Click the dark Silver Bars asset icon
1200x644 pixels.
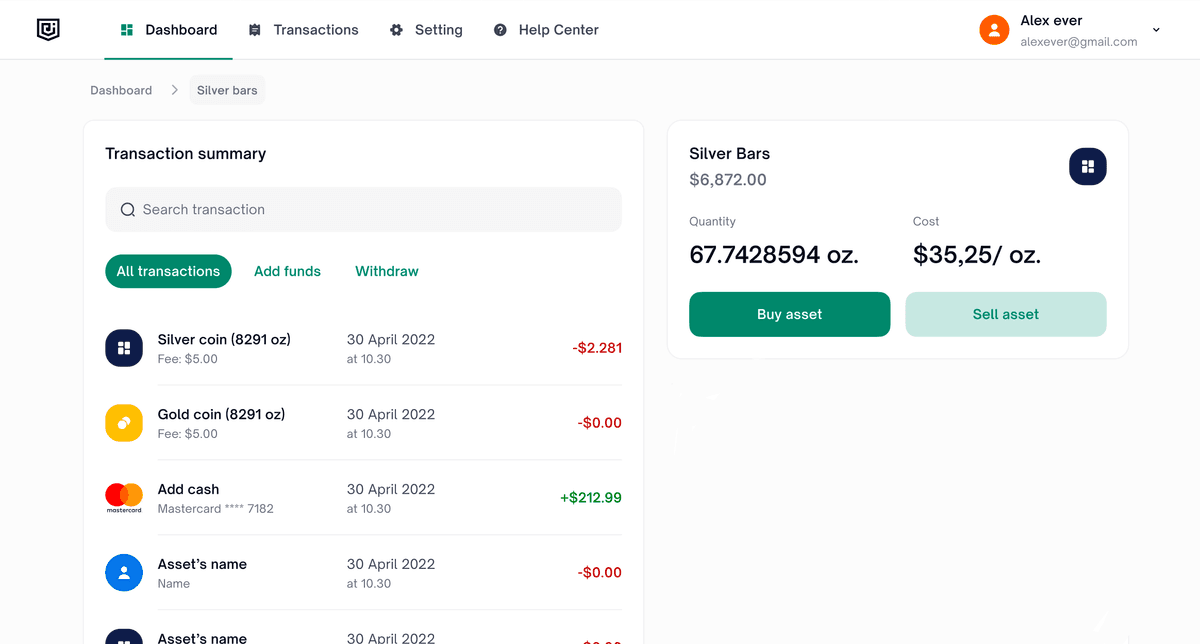pyautogui.click(x=1087, y=166)
